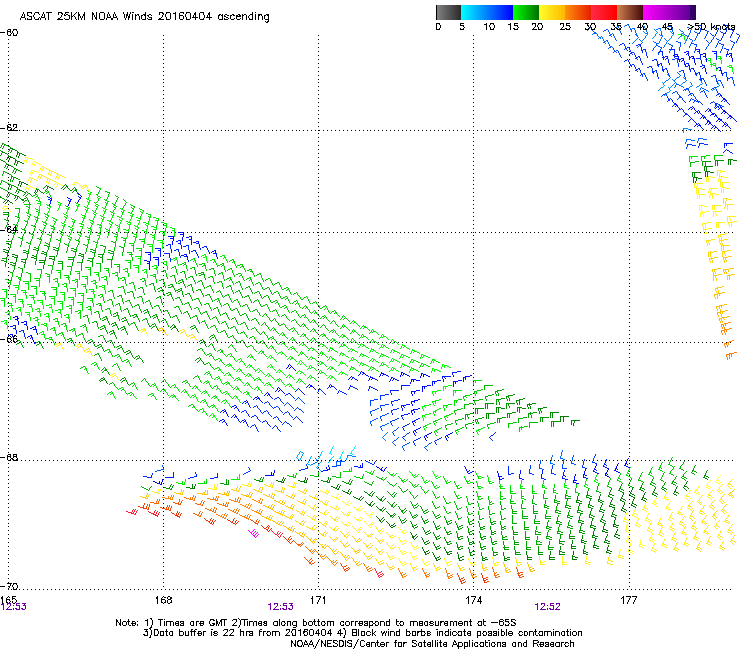Click the '174' longitude axis label
Screen dimensions: 740x650
(x=473, y=600)
